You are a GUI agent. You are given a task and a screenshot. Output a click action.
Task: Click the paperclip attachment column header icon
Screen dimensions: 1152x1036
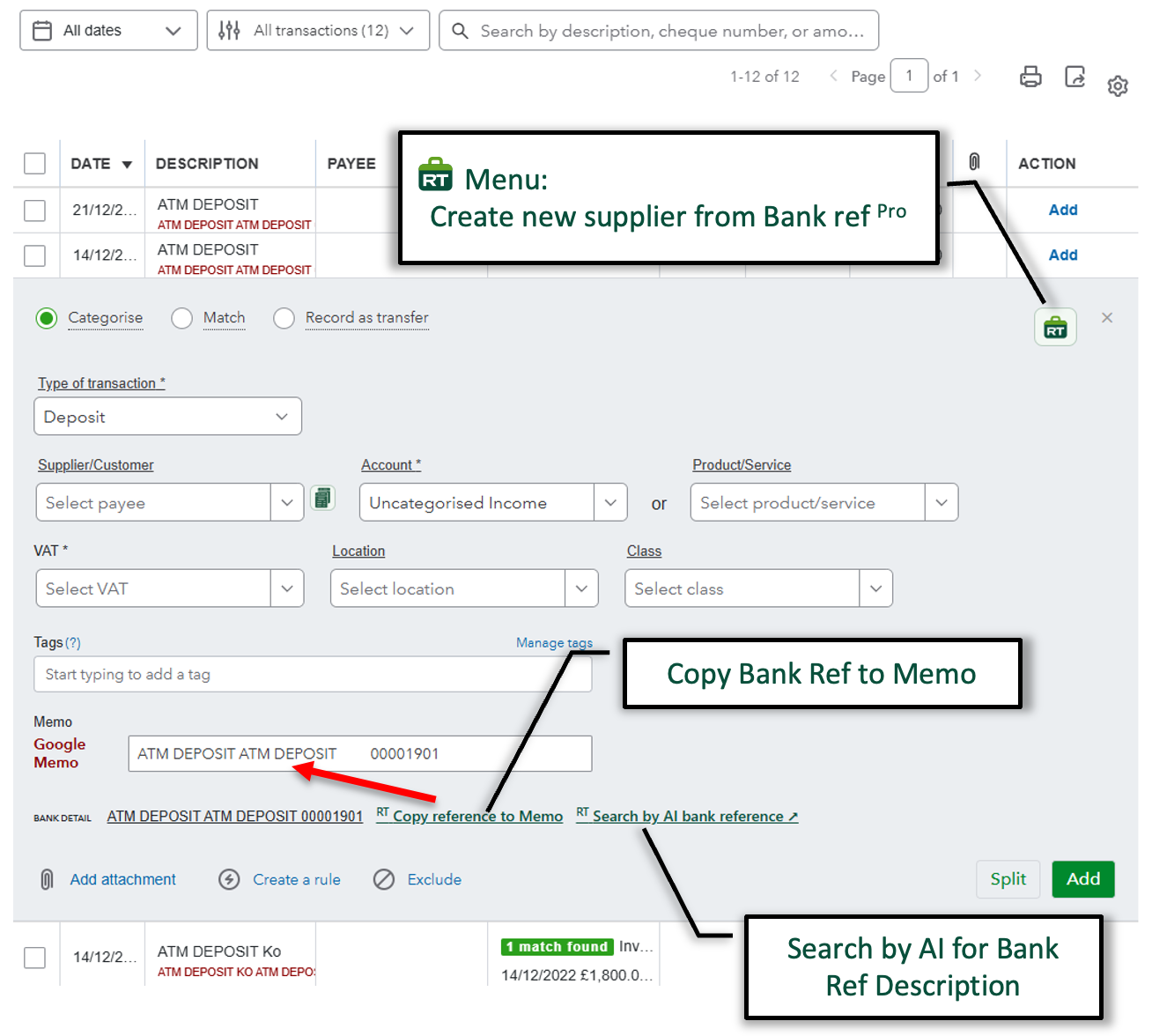(x=974, y=162)
